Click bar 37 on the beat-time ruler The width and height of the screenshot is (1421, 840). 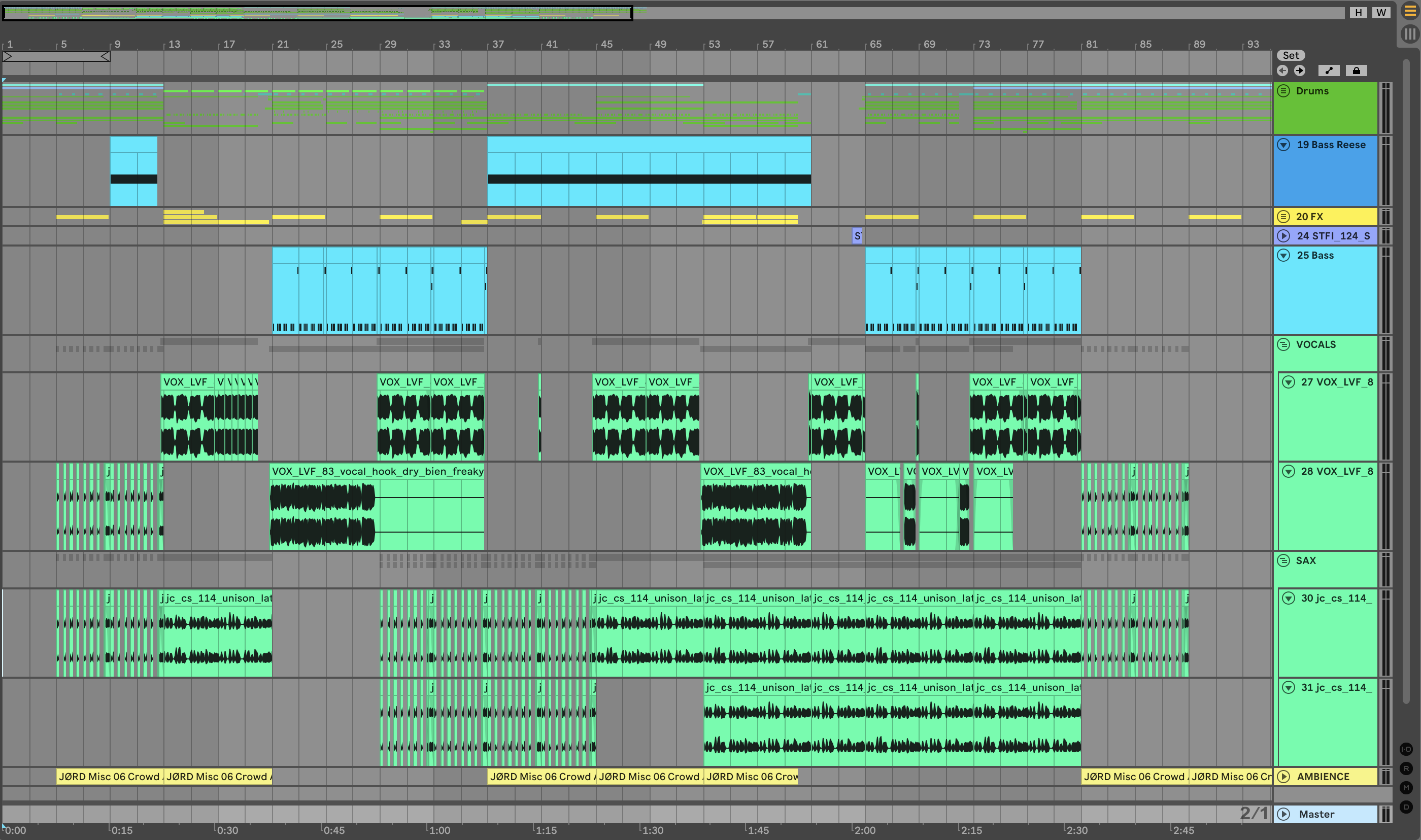point(497,44)
